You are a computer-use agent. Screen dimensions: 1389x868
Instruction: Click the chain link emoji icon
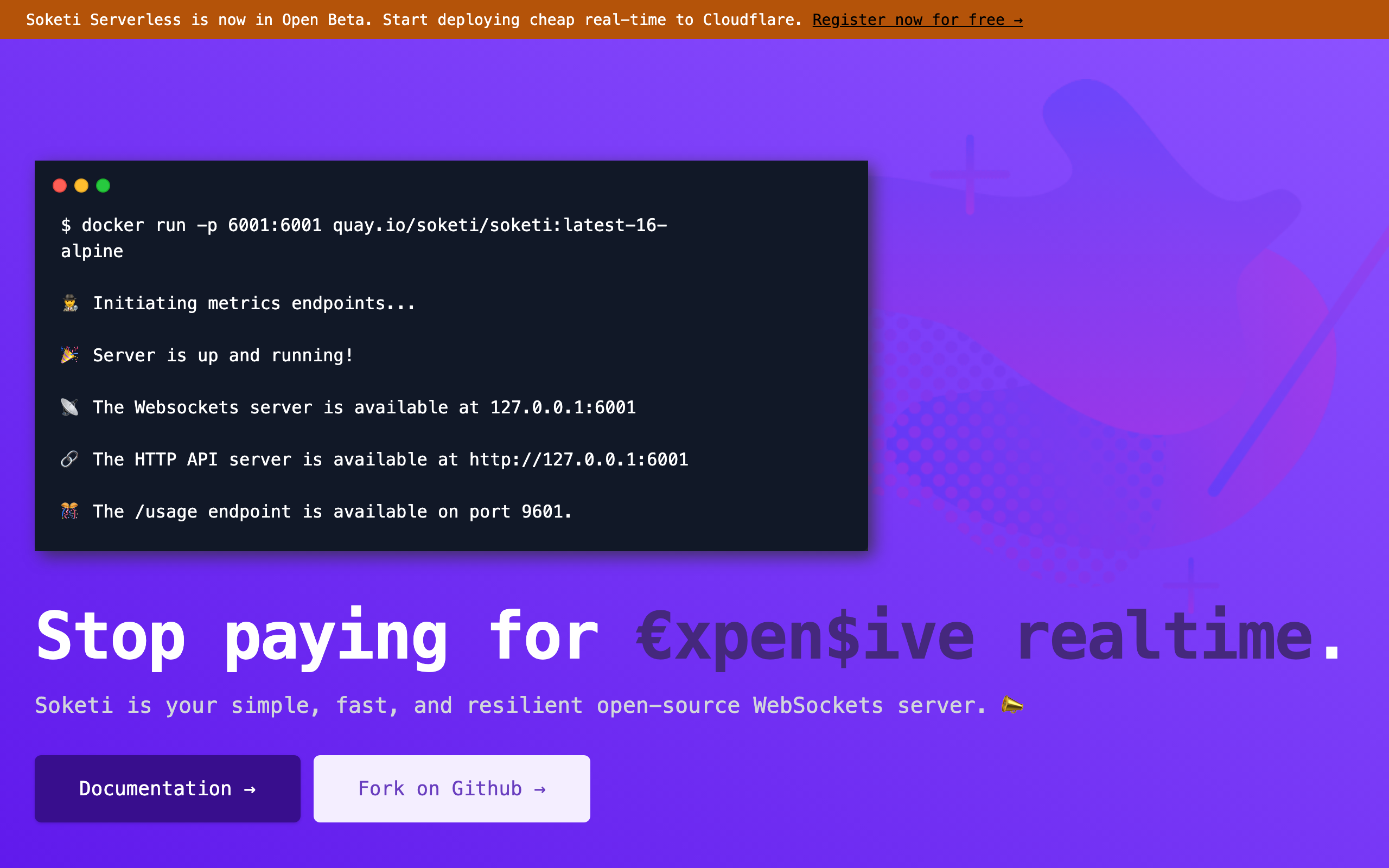pos(69,459)
